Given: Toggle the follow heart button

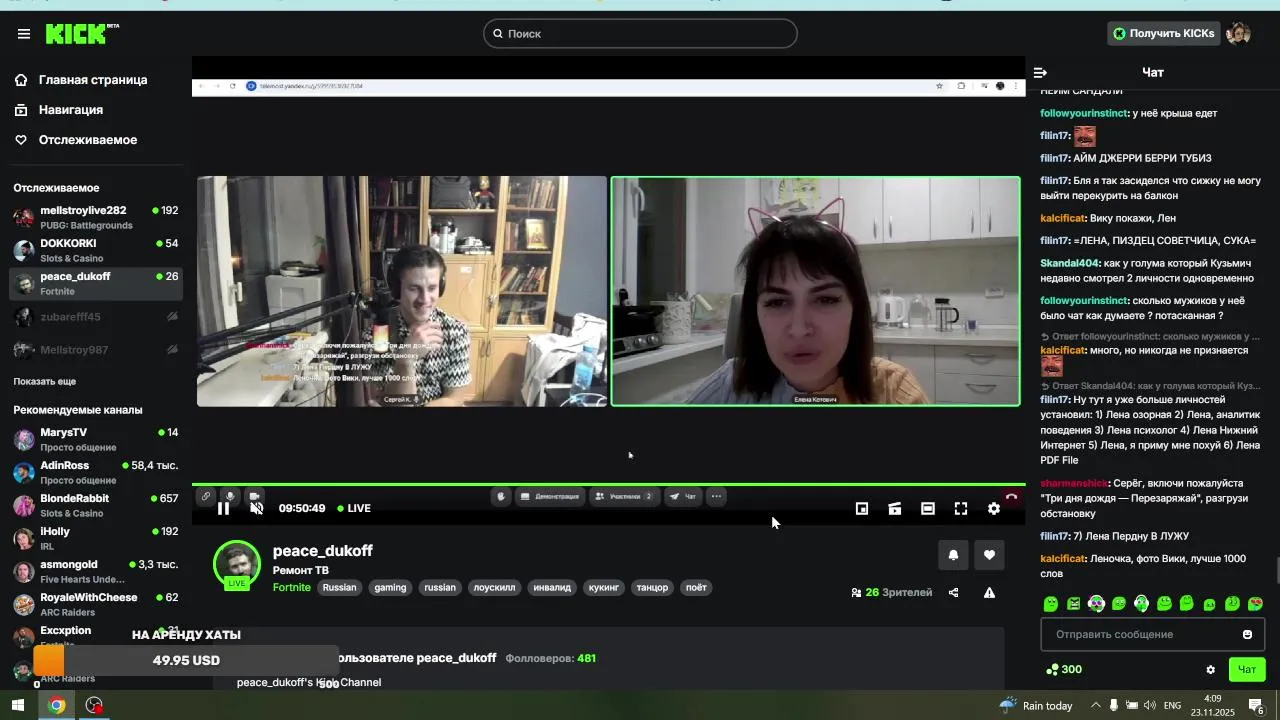Looking at the screenshot, I should point(989,555).
